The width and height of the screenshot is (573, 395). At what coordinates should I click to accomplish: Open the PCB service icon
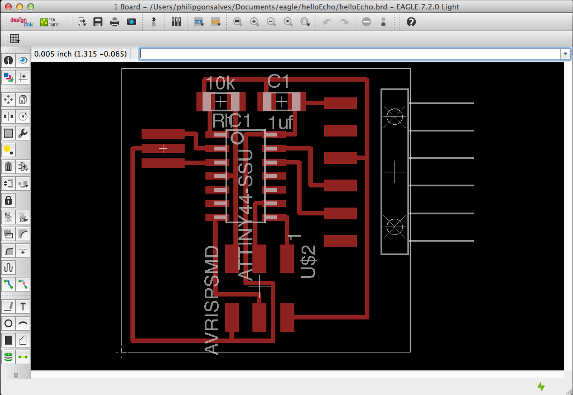[x=49, y=22]
